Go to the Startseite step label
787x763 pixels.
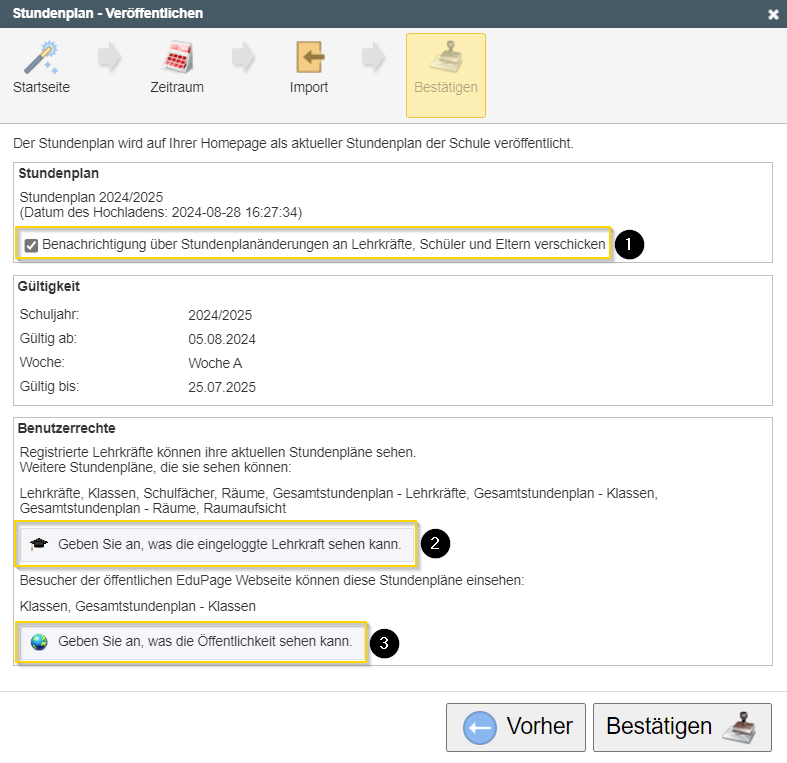[41, 87]
